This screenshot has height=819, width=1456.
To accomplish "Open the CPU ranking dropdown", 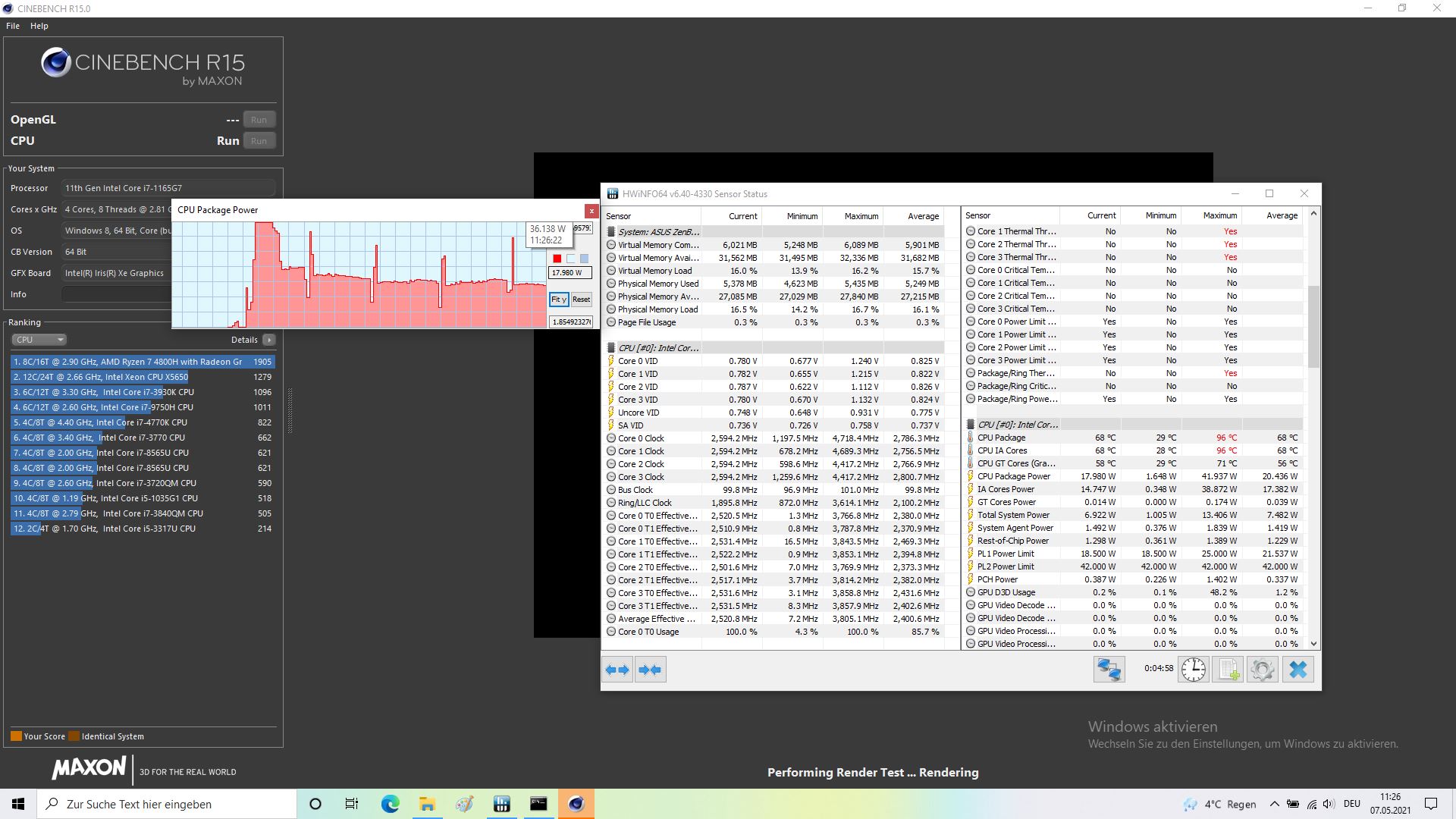I will (x=39, y=340).
